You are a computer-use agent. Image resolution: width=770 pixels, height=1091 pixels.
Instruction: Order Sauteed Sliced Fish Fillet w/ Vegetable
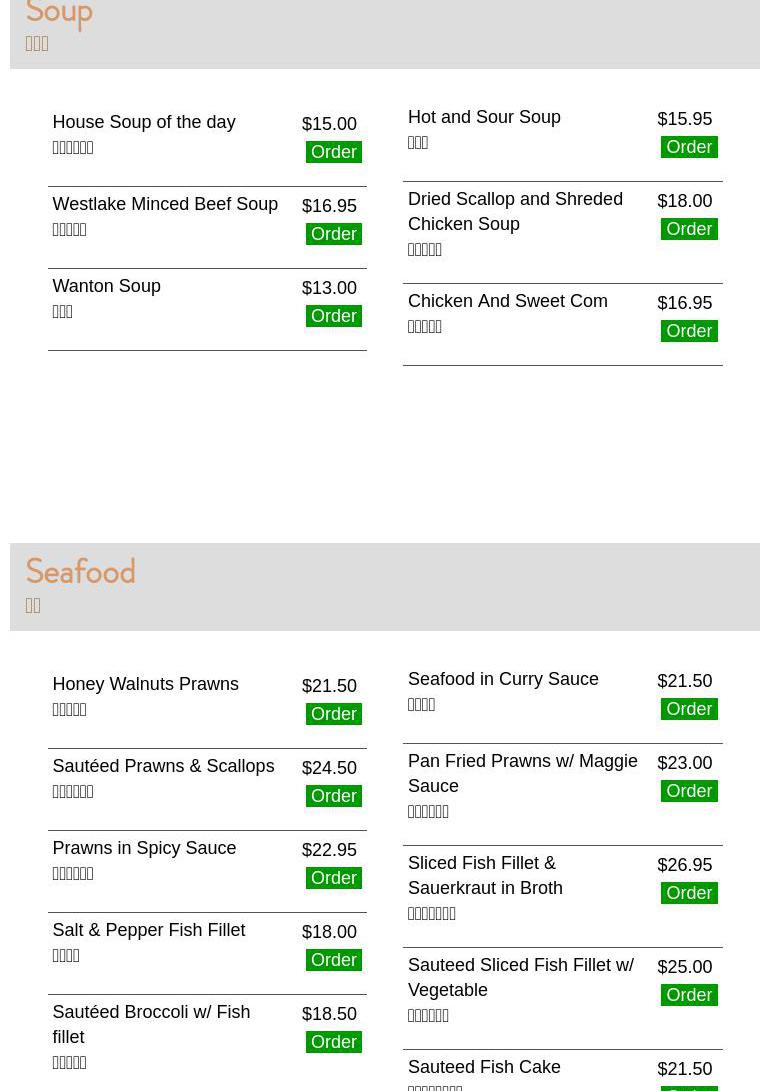689,995
